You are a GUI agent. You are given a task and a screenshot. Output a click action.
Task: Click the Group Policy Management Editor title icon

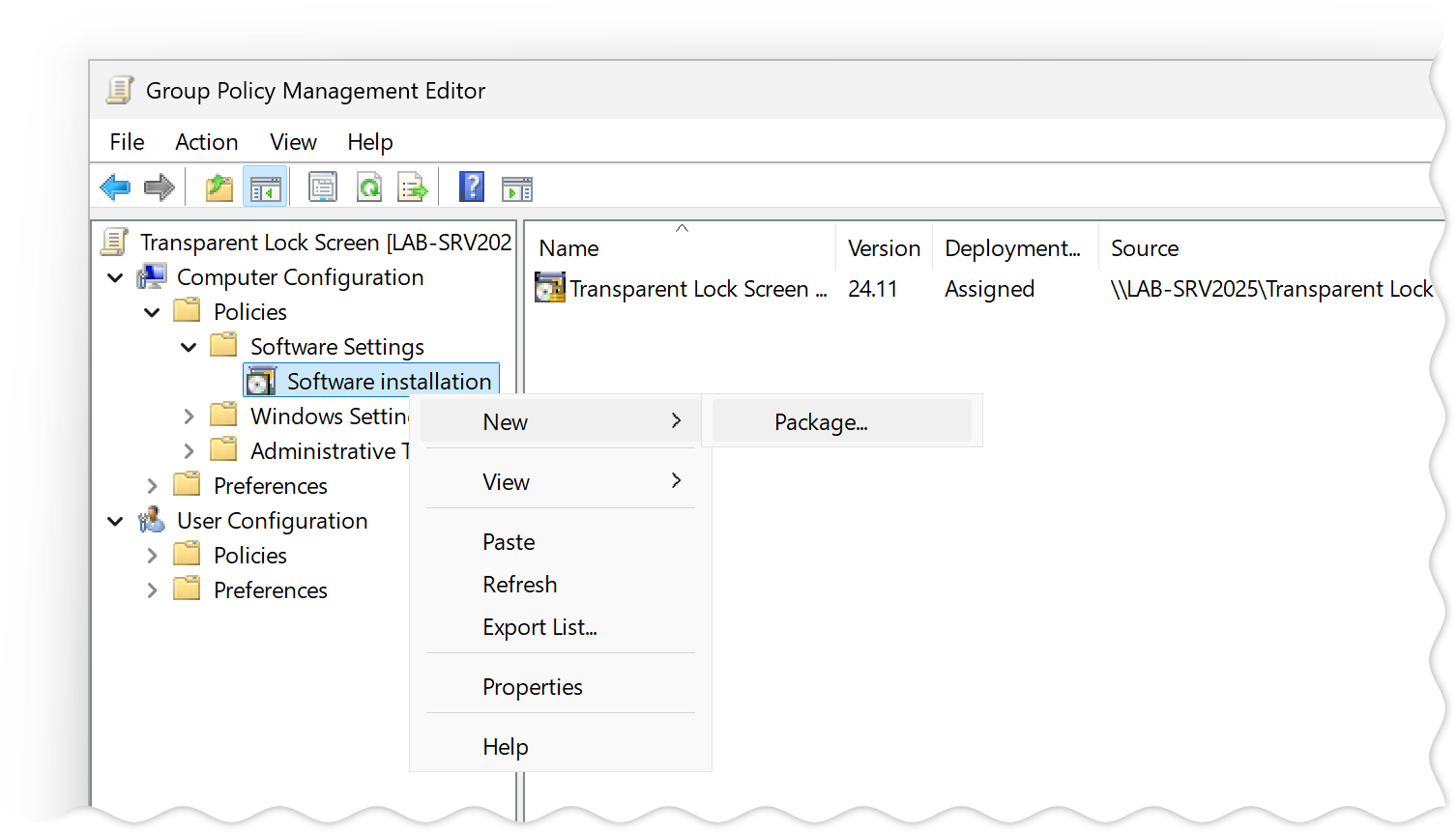click(x=120, y=90)
